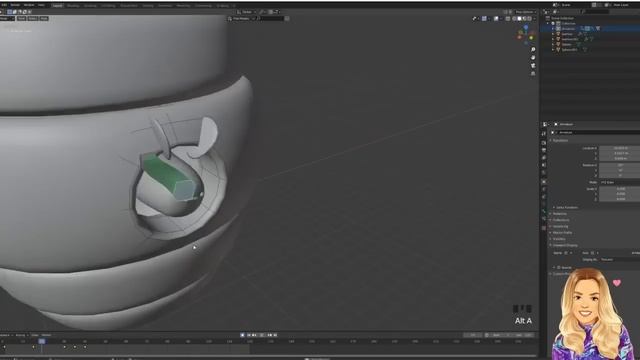Open the World properties tab

(x=544, y=173)
